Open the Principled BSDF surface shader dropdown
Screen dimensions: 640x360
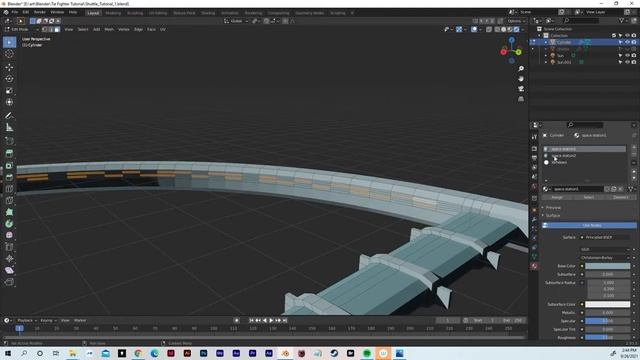coord(604,237)
